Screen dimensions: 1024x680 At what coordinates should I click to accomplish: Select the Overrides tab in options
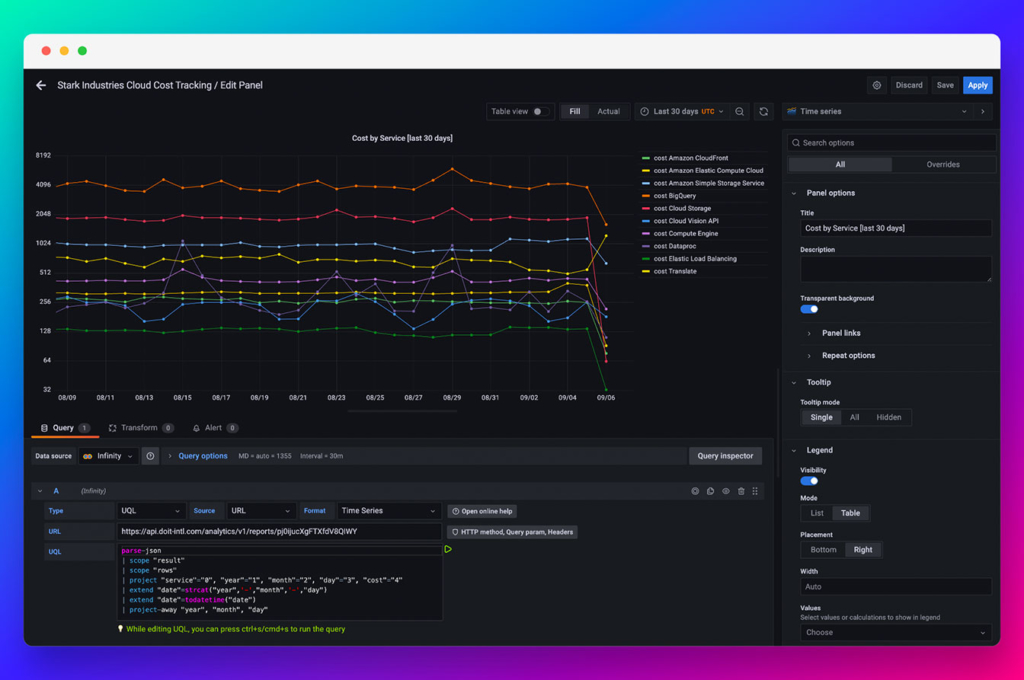pos(942,165)
